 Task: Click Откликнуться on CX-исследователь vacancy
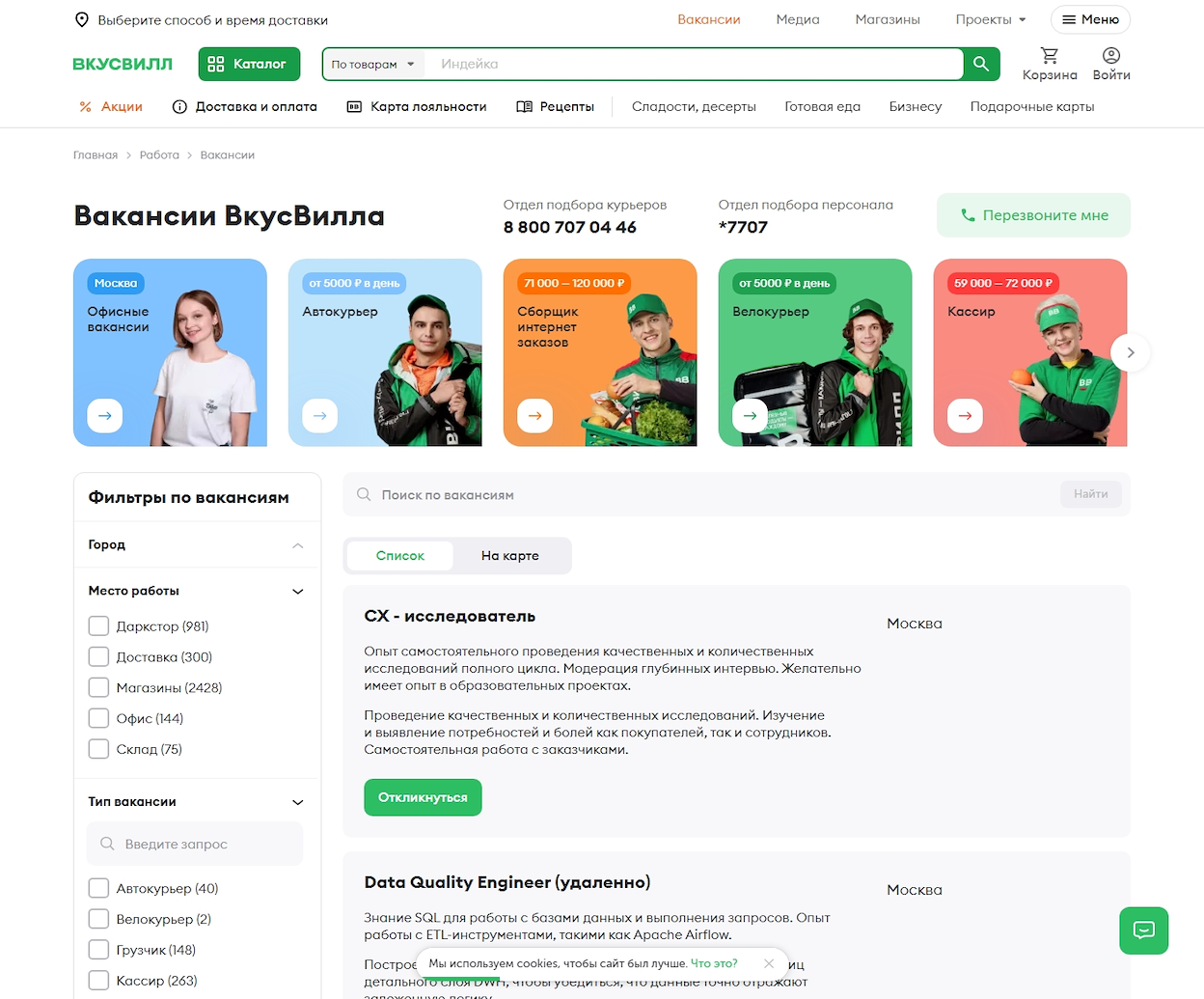(423, 797)
